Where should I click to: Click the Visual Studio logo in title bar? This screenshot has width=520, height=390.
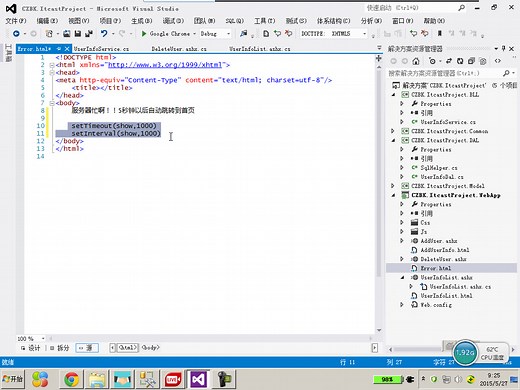point(11,8)
